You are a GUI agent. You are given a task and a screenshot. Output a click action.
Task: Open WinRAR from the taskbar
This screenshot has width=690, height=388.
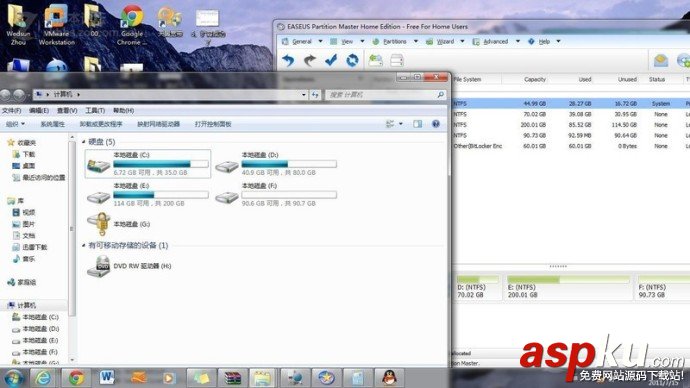coord(232,377)
